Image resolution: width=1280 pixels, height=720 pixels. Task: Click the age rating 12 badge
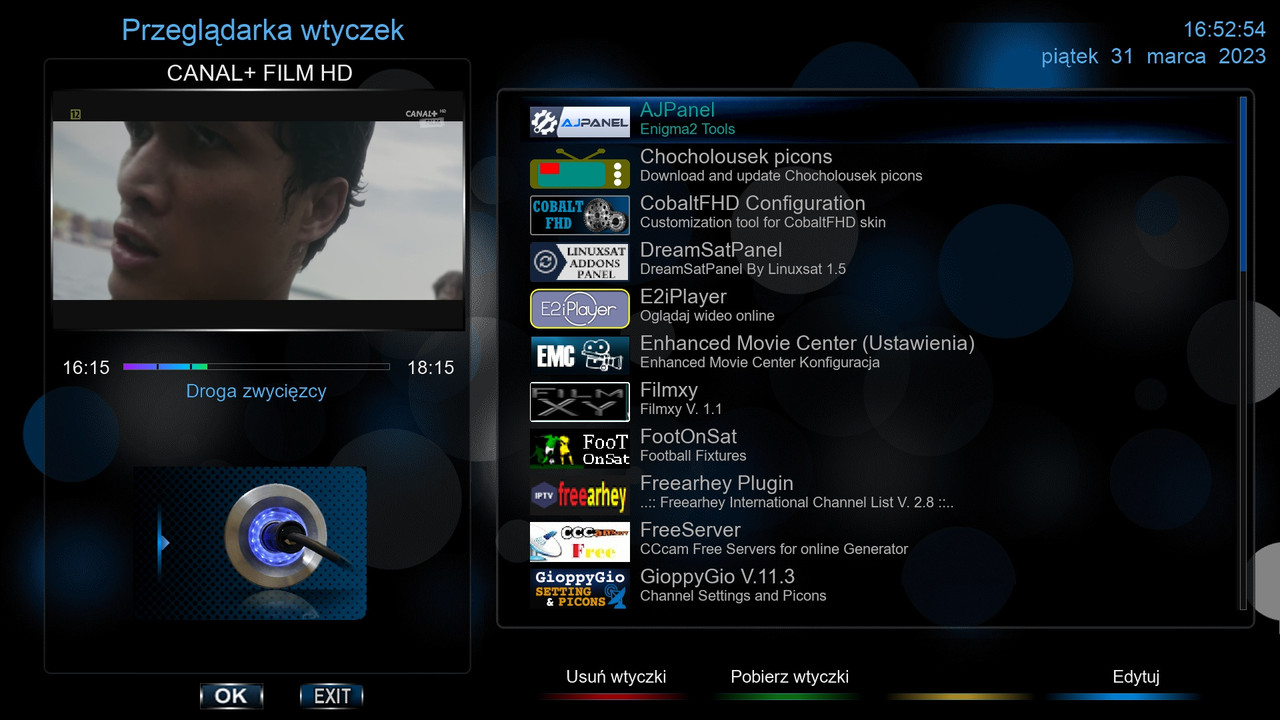[75, 113]
